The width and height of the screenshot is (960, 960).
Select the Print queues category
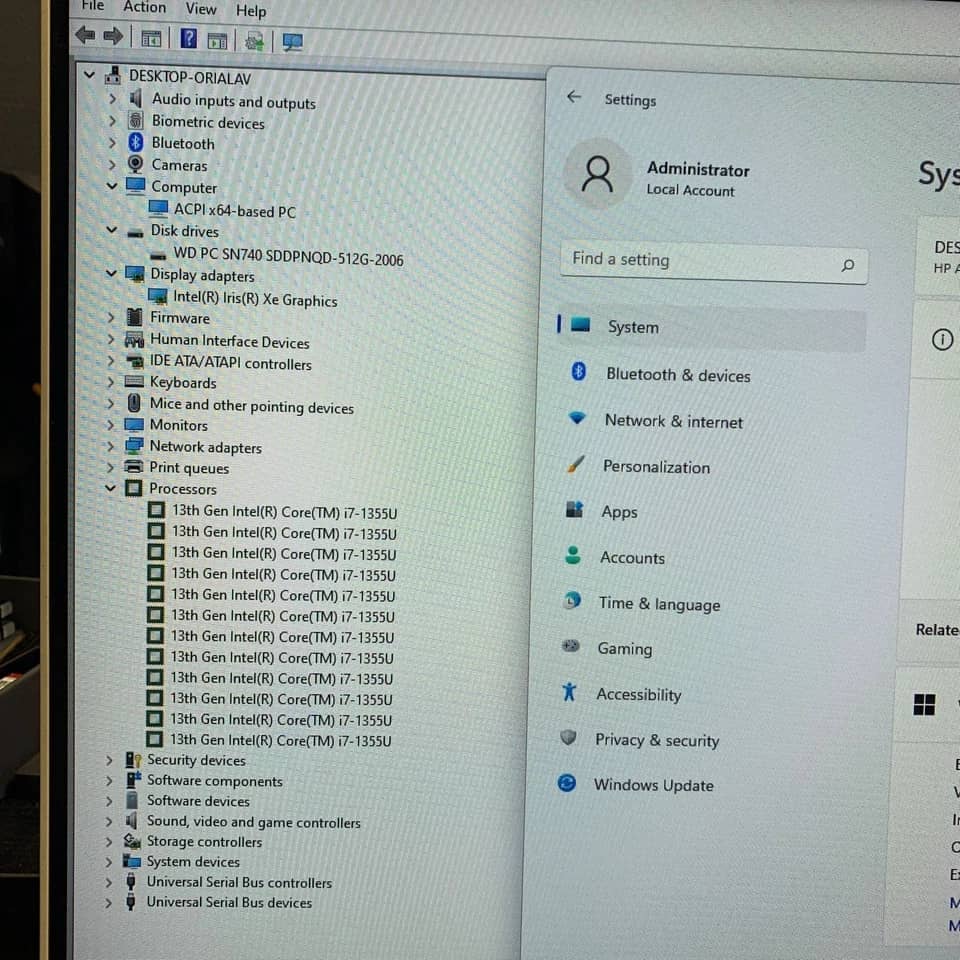tap(189, 468)
